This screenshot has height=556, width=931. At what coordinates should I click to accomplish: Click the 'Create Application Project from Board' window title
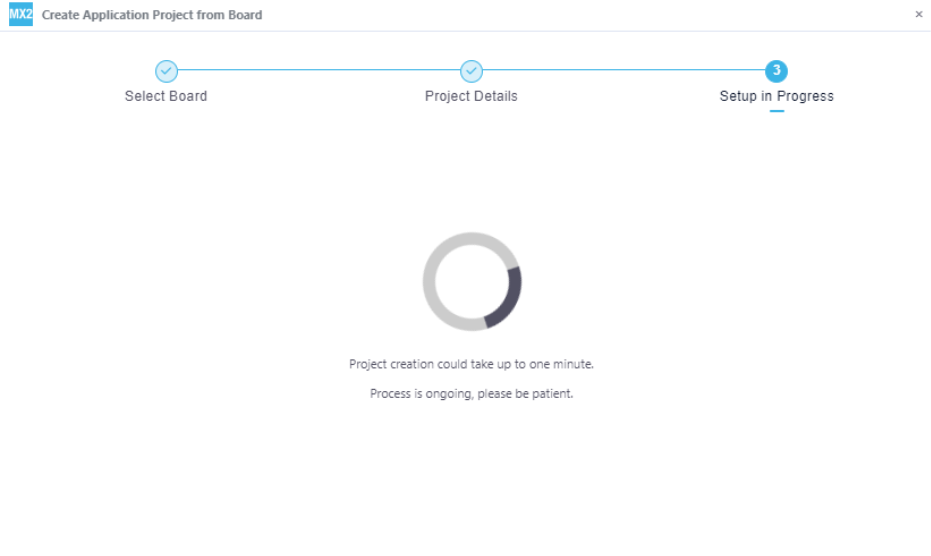(152, 15)
